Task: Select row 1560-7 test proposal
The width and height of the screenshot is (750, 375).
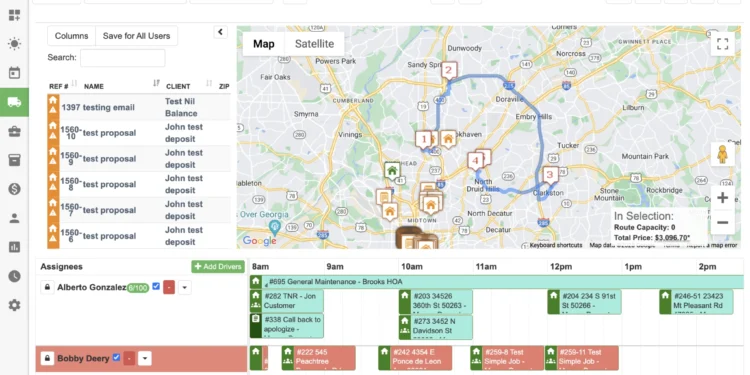Action: 139,210
